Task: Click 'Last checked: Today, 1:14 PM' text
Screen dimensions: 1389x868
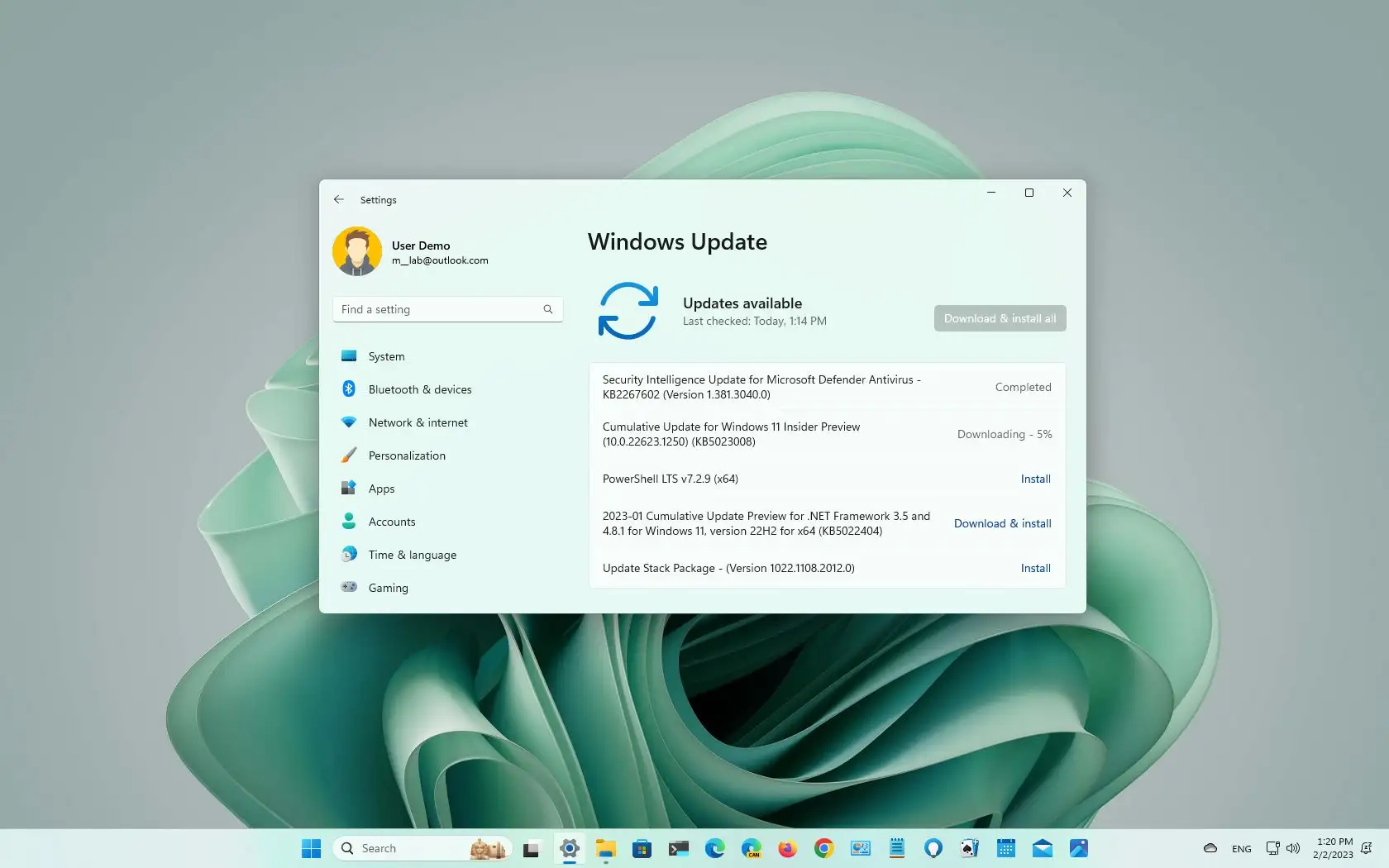Action: [754, 321]
